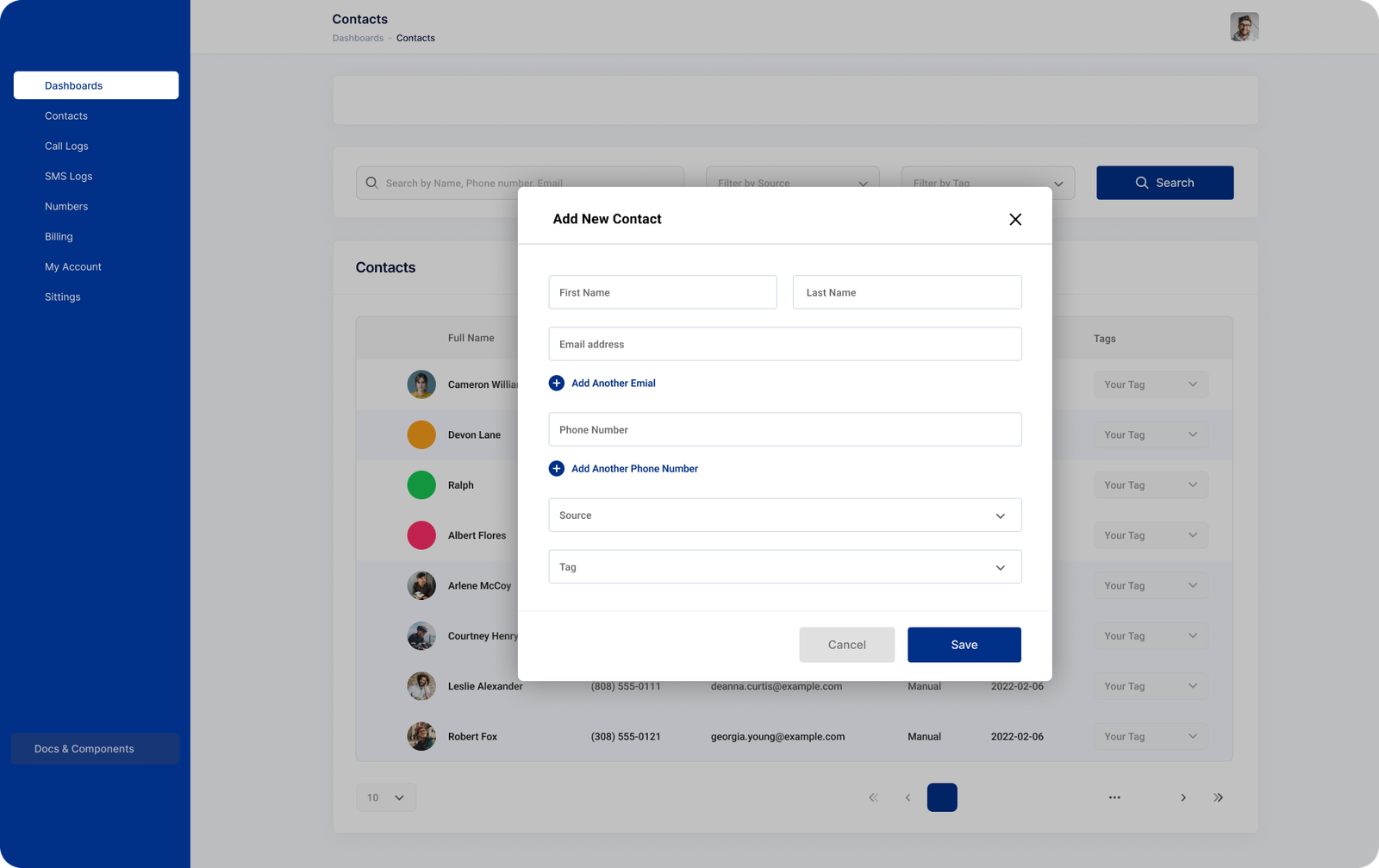The width and height of the screenshot is (1379, 868).
Task: Click Albert Flores' red avatar
Action: pos(421,535)
